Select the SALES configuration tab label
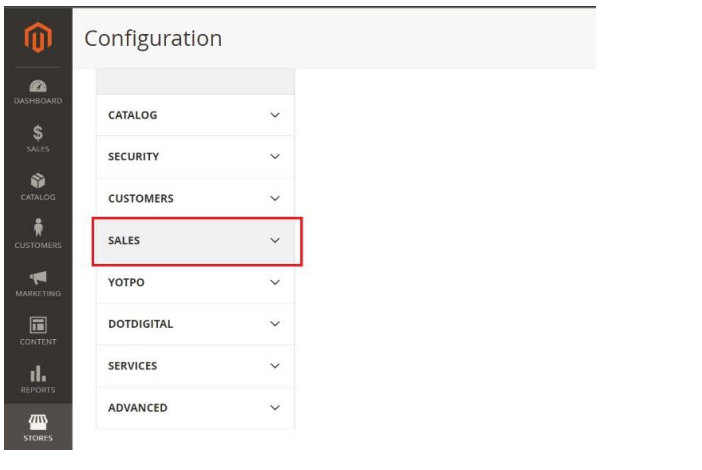This screenshot has width=702, height=470. coord(124,240)
